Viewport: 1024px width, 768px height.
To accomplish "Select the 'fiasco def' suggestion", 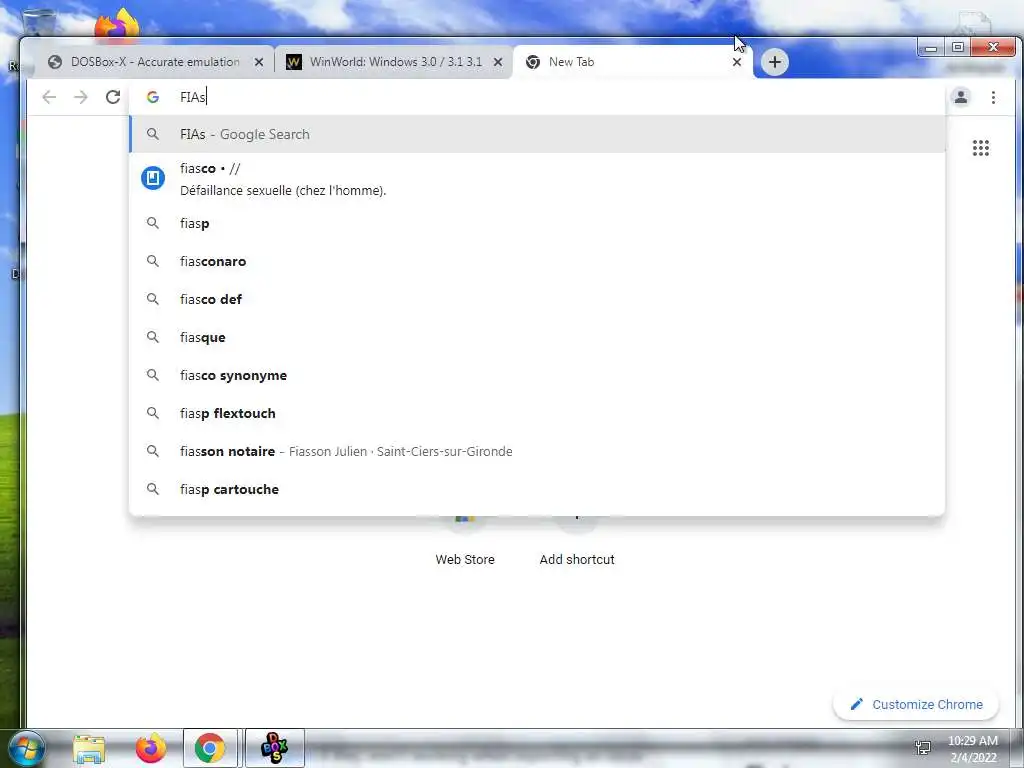I will 537,299.
